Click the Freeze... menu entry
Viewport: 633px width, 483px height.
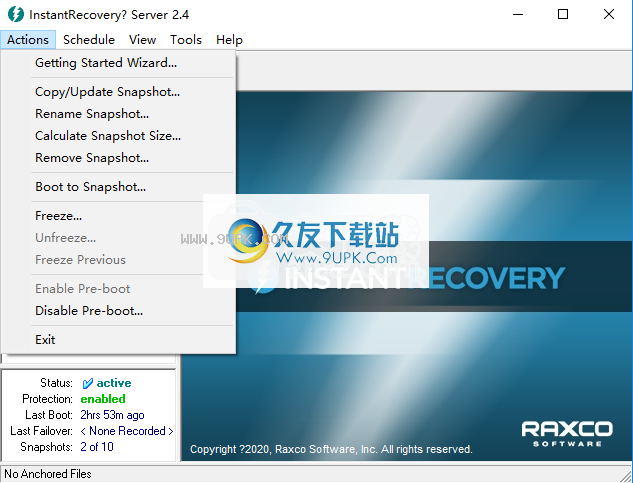tap(118, 216)
